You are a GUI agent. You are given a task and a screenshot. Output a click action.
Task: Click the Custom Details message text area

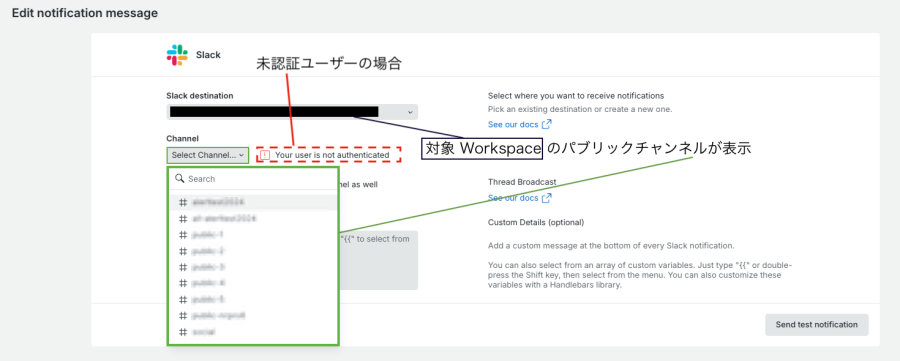(x=379, y=261)
